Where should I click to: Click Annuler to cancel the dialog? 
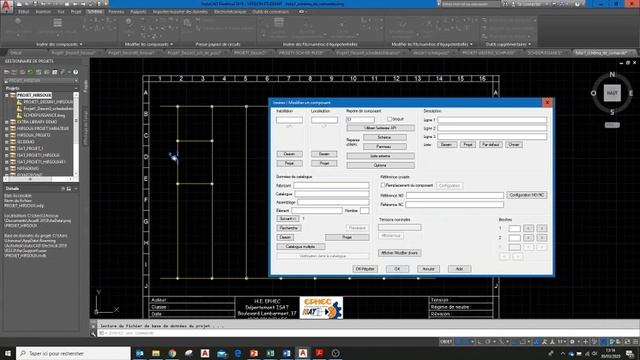pyautogui.click(x=428, y=269)
